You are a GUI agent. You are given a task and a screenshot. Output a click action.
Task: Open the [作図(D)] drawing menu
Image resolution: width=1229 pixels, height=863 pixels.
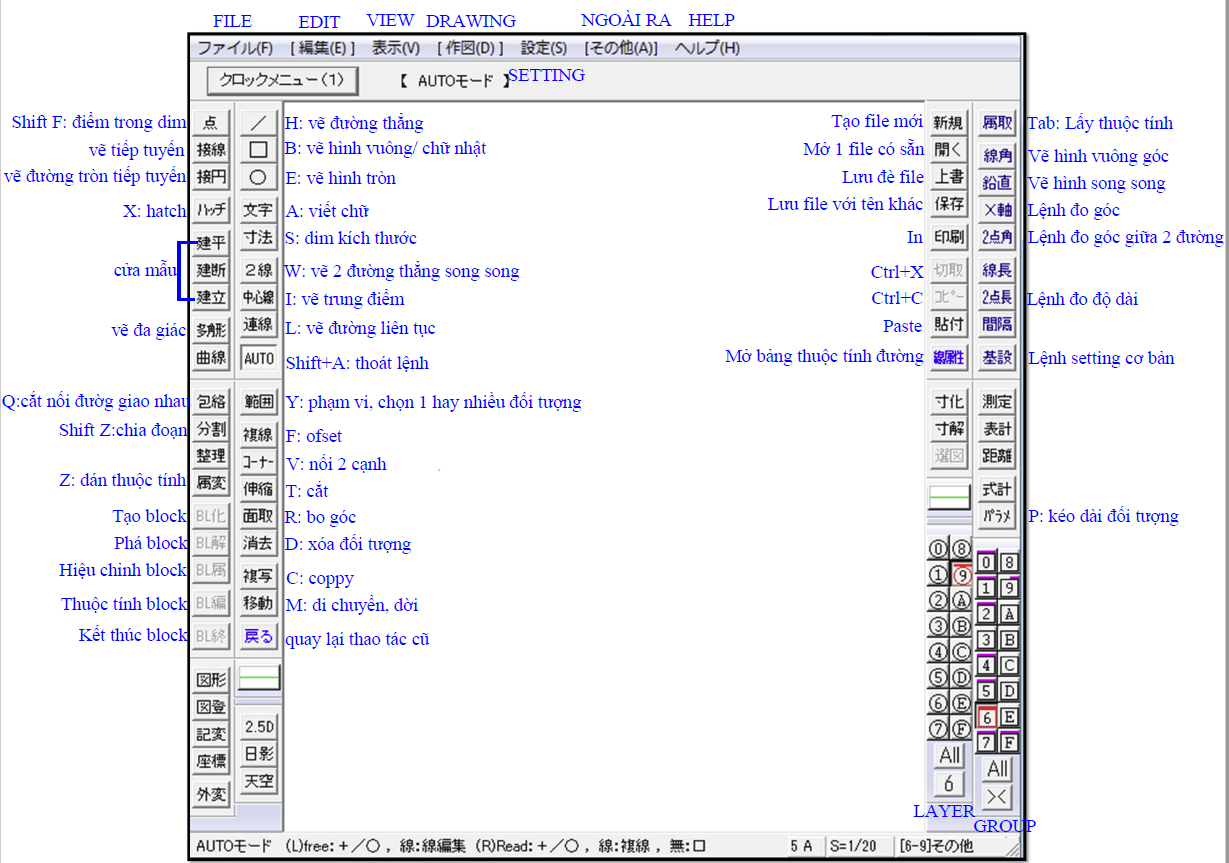coord(470,48)
